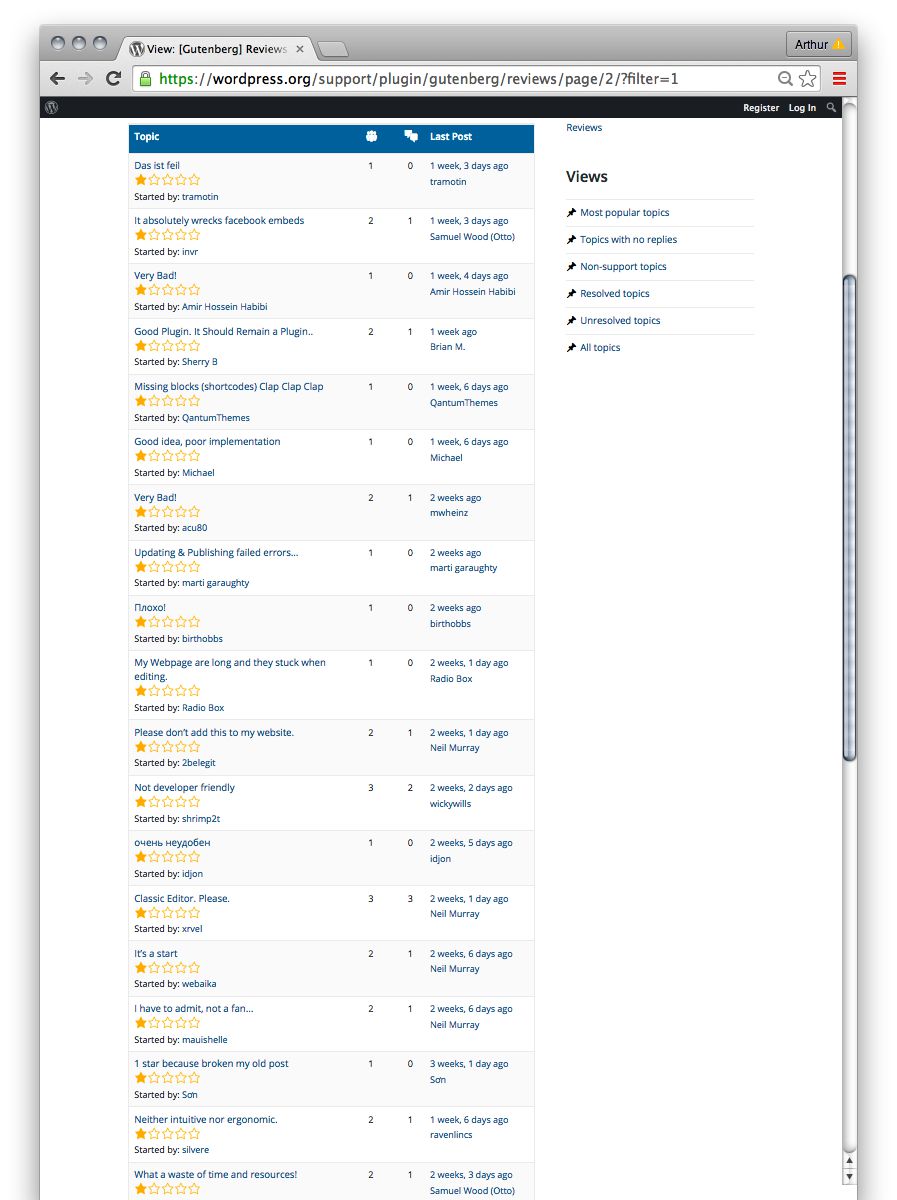
Task: Click 'Log In' in the top bar
Action: 802,107
